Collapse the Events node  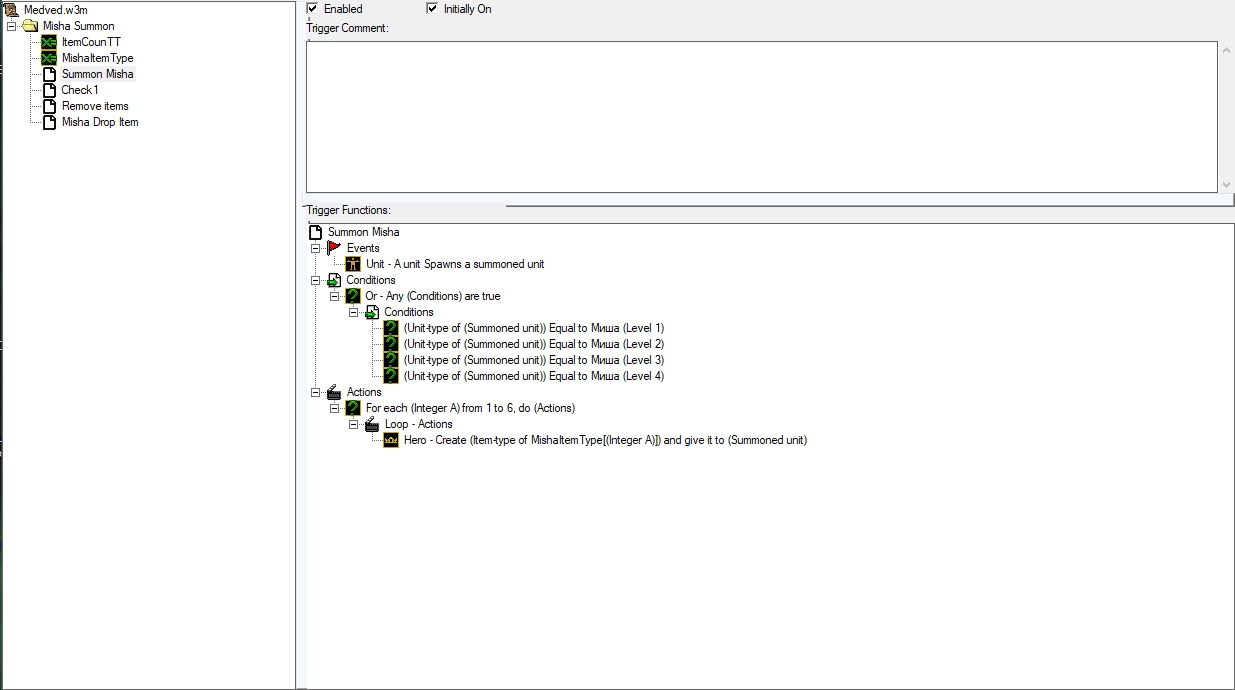(316, 248)
